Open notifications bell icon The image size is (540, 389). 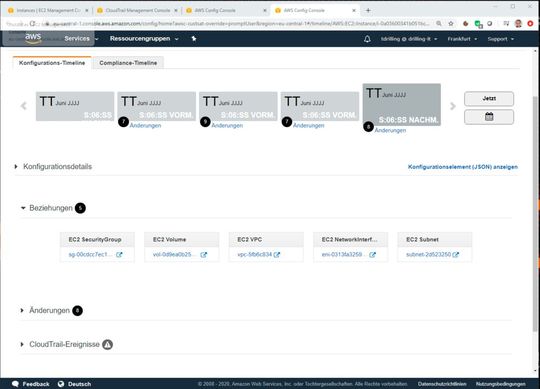tap(367, 39)
